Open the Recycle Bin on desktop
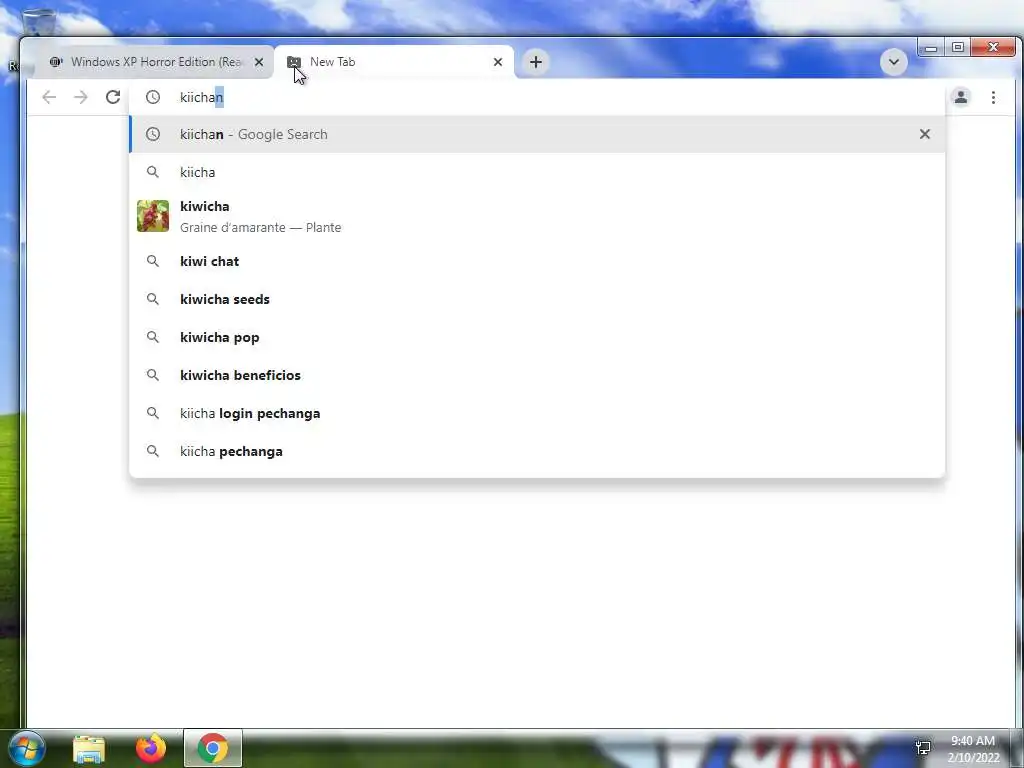 38,23
